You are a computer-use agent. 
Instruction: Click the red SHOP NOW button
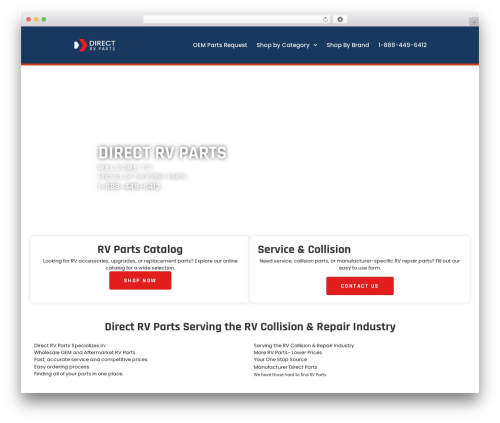[140, 280]
